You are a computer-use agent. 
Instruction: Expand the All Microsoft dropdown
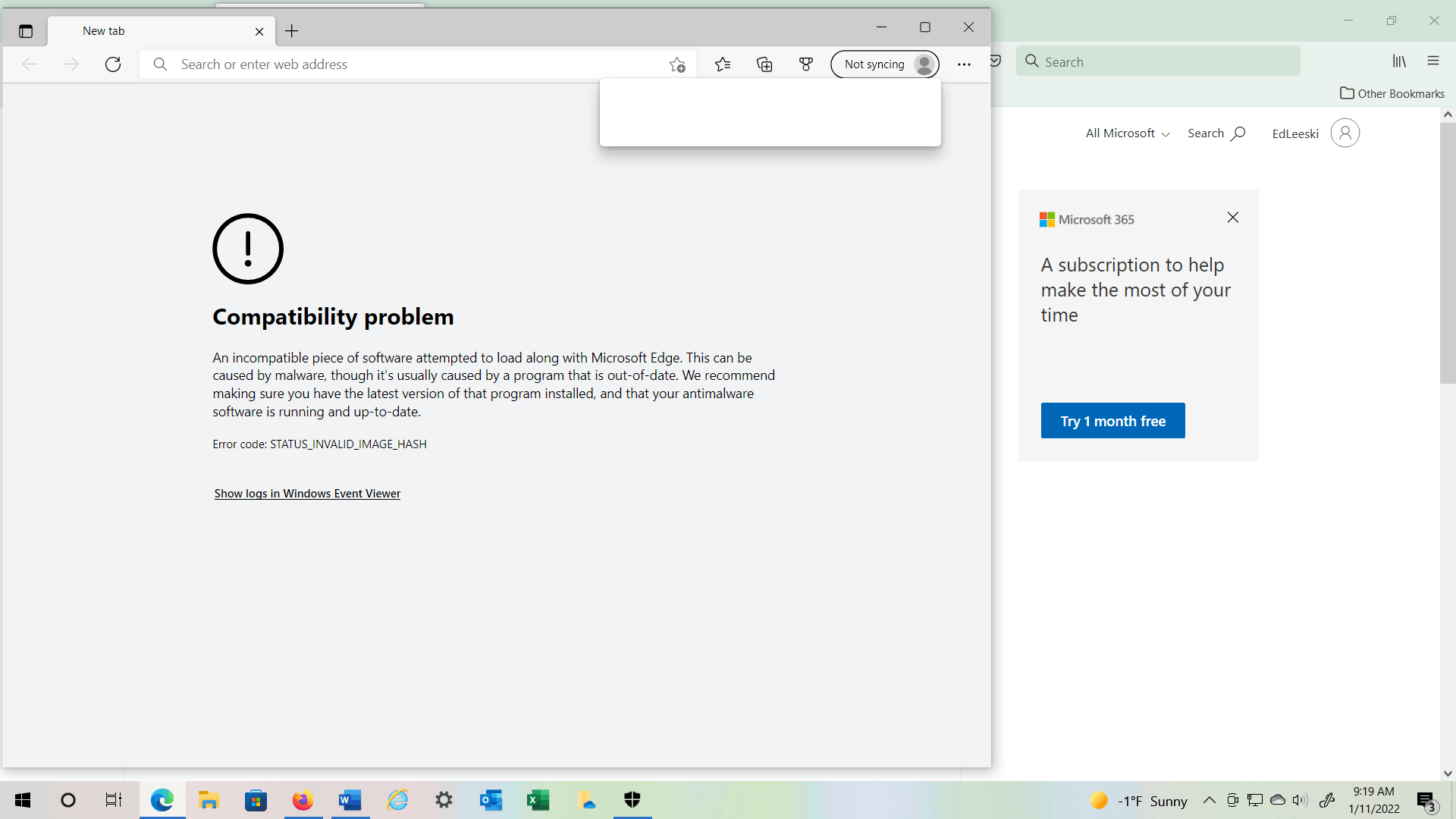1127,133
